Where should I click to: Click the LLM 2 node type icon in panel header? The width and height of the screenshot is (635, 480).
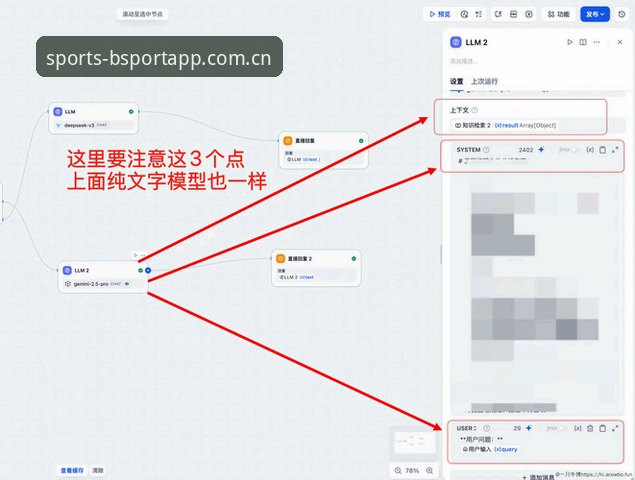pos(456,42)
